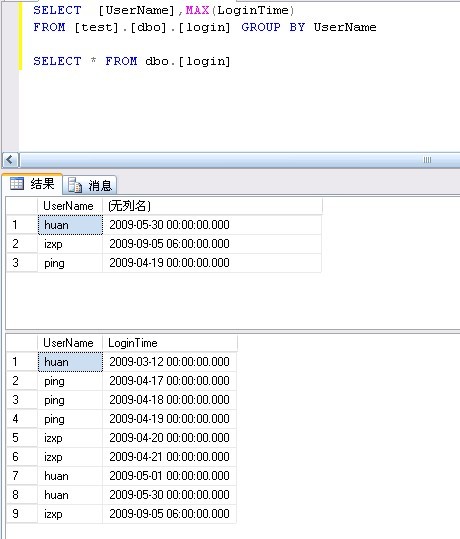
Task: Select cell izxp in first result grid
Action: 70,244
